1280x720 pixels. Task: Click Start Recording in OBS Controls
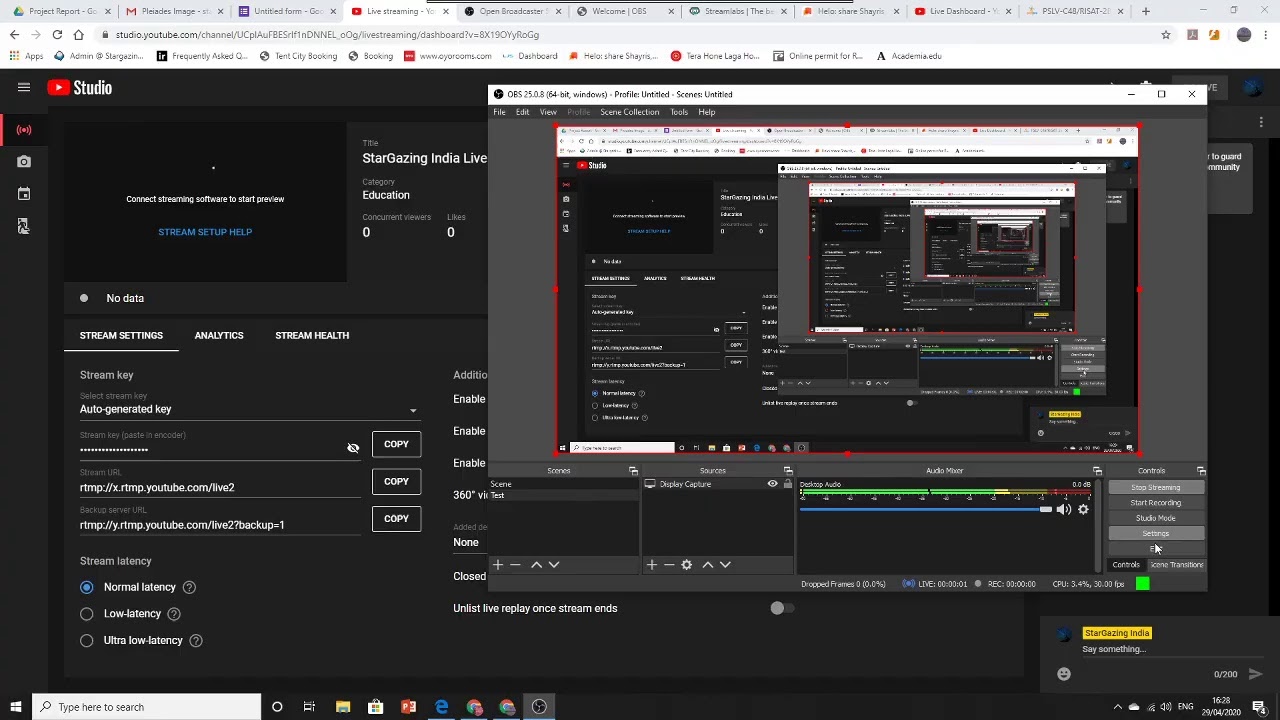(1155, 503)
